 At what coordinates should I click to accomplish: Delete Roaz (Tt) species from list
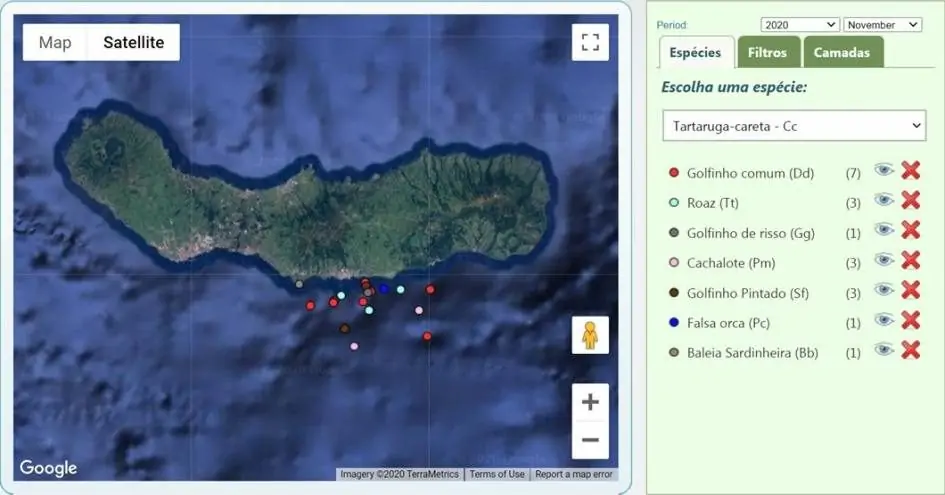coord(910,201)
